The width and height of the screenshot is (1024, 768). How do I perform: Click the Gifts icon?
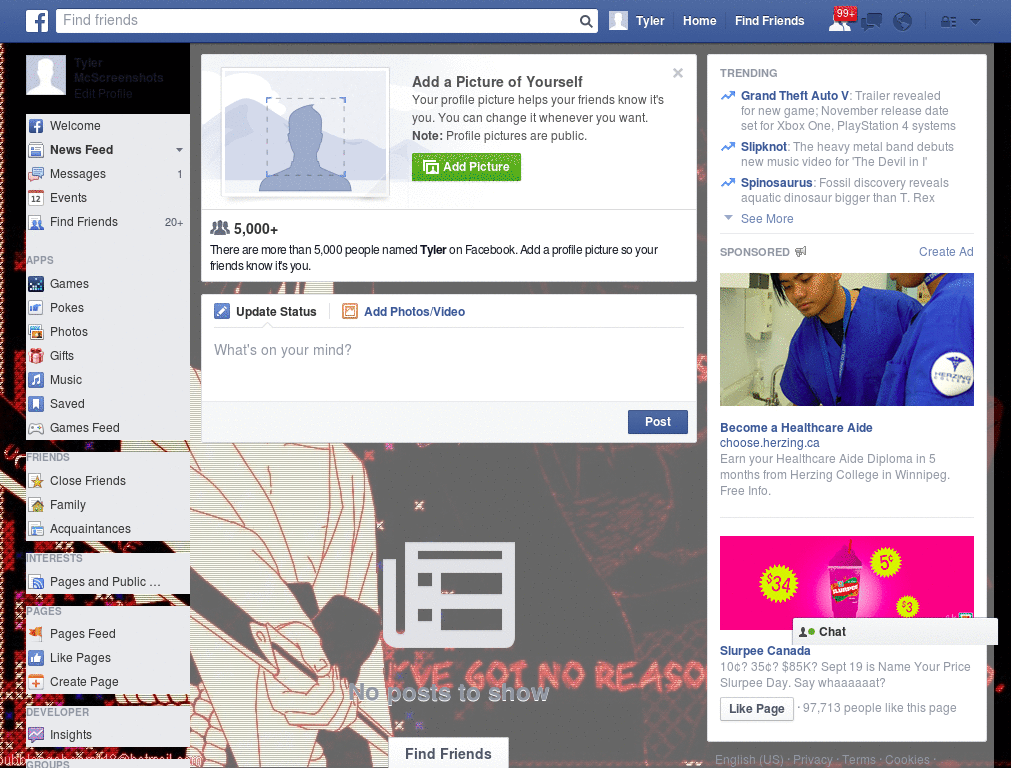click(x=36, y=356)
